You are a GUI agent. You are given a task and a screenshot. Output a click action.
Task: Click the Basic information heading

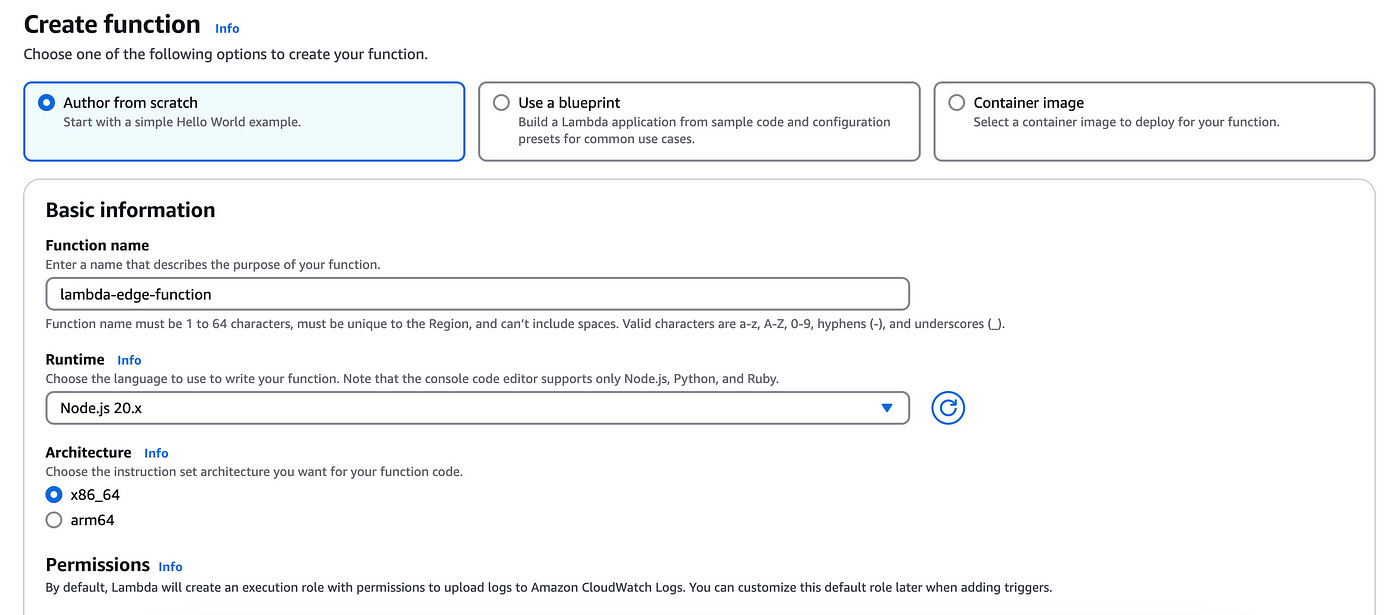[x=130, y=210]
